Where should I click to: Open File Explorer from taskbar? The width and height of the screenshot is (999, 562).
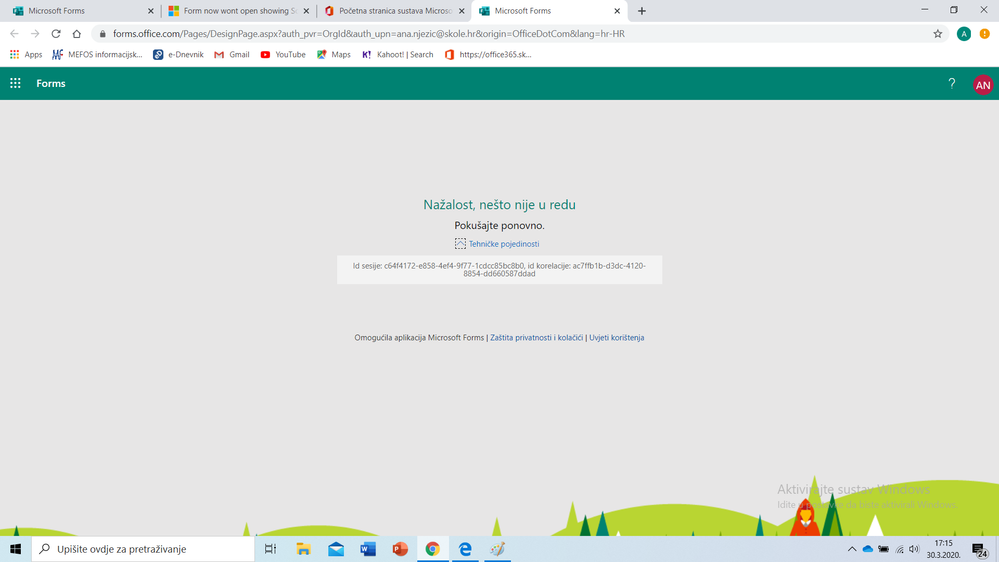303,549
